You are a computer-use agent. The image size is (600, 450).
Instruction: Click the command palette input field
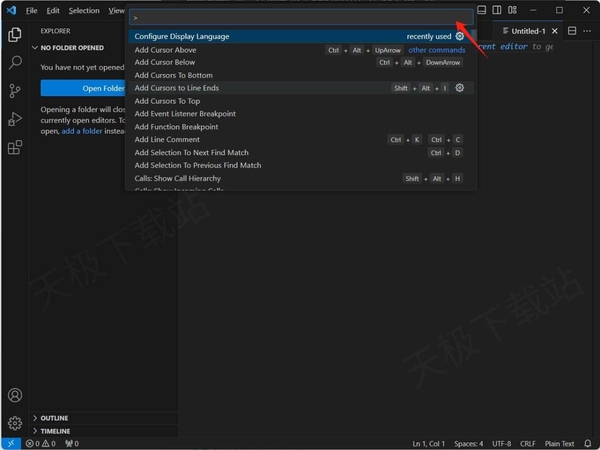300,17
